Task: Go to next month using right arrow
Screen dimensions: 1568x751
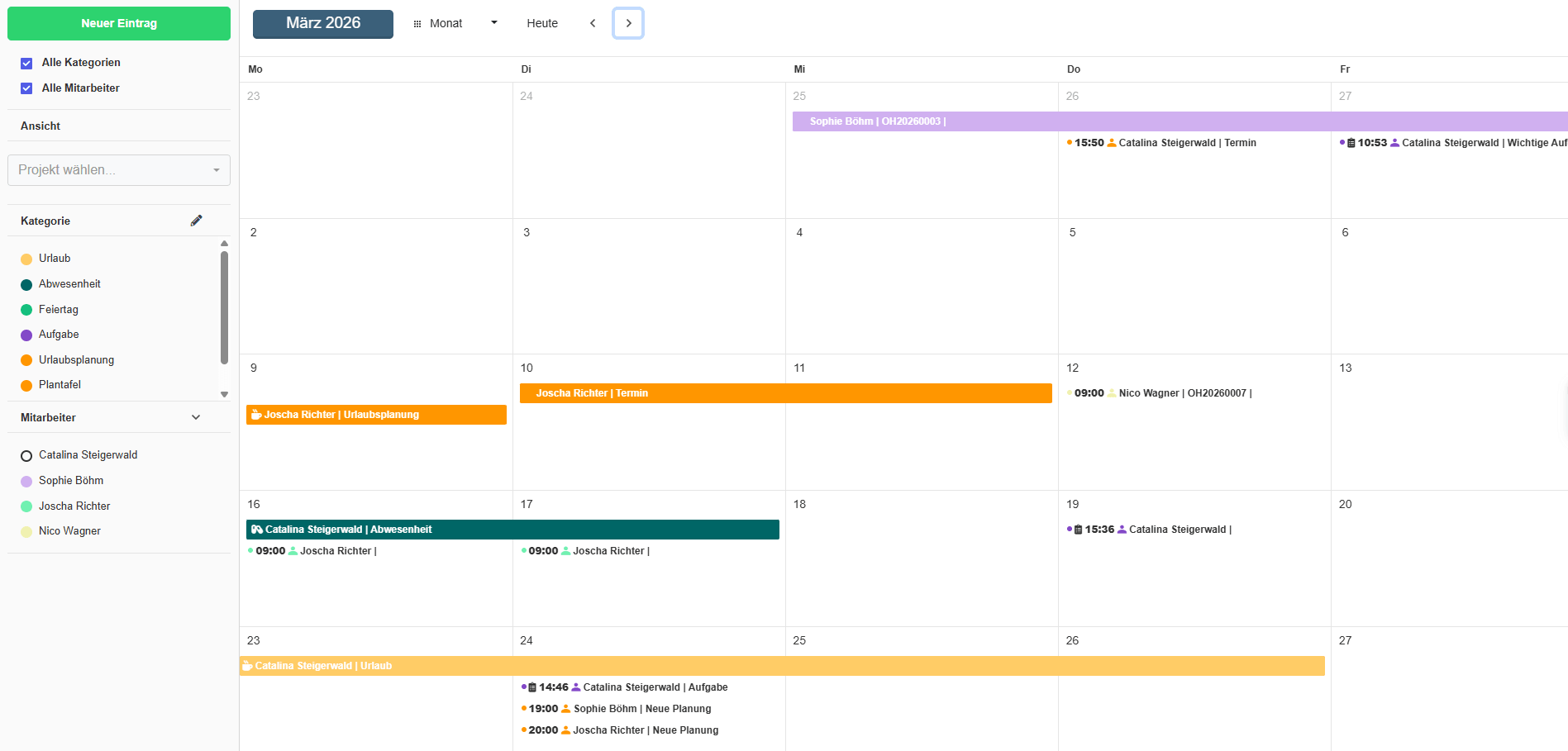Action: [x=628, y=23]
